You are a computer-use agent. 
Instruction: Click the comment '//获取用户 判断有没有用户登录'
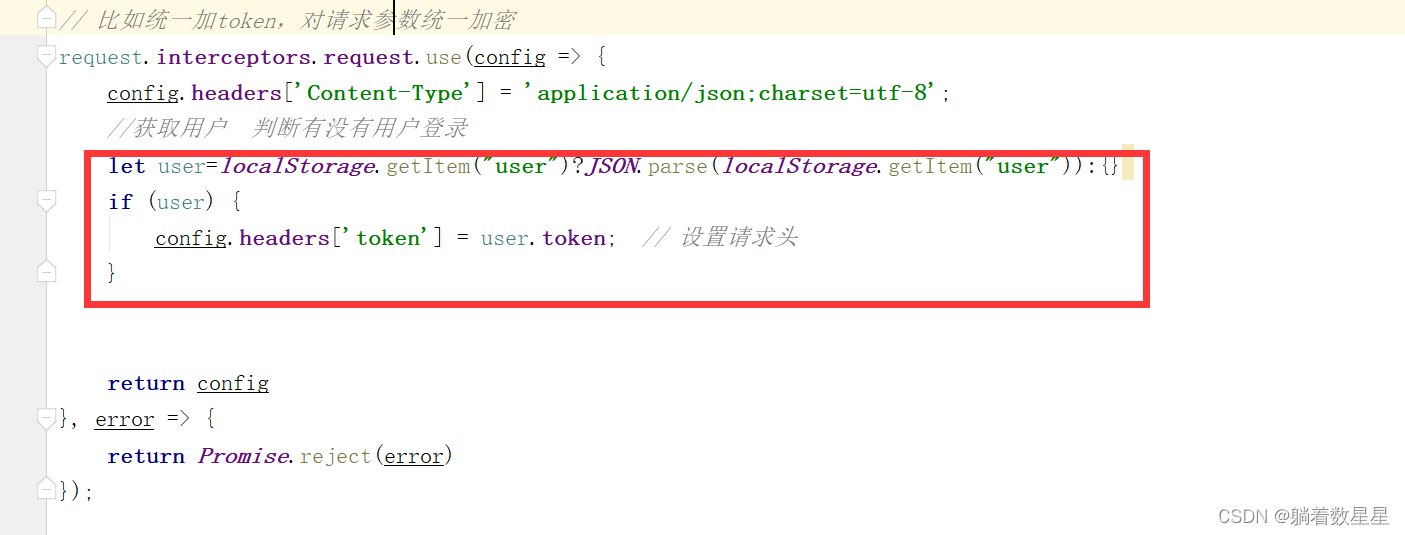[x=288, y=129]
